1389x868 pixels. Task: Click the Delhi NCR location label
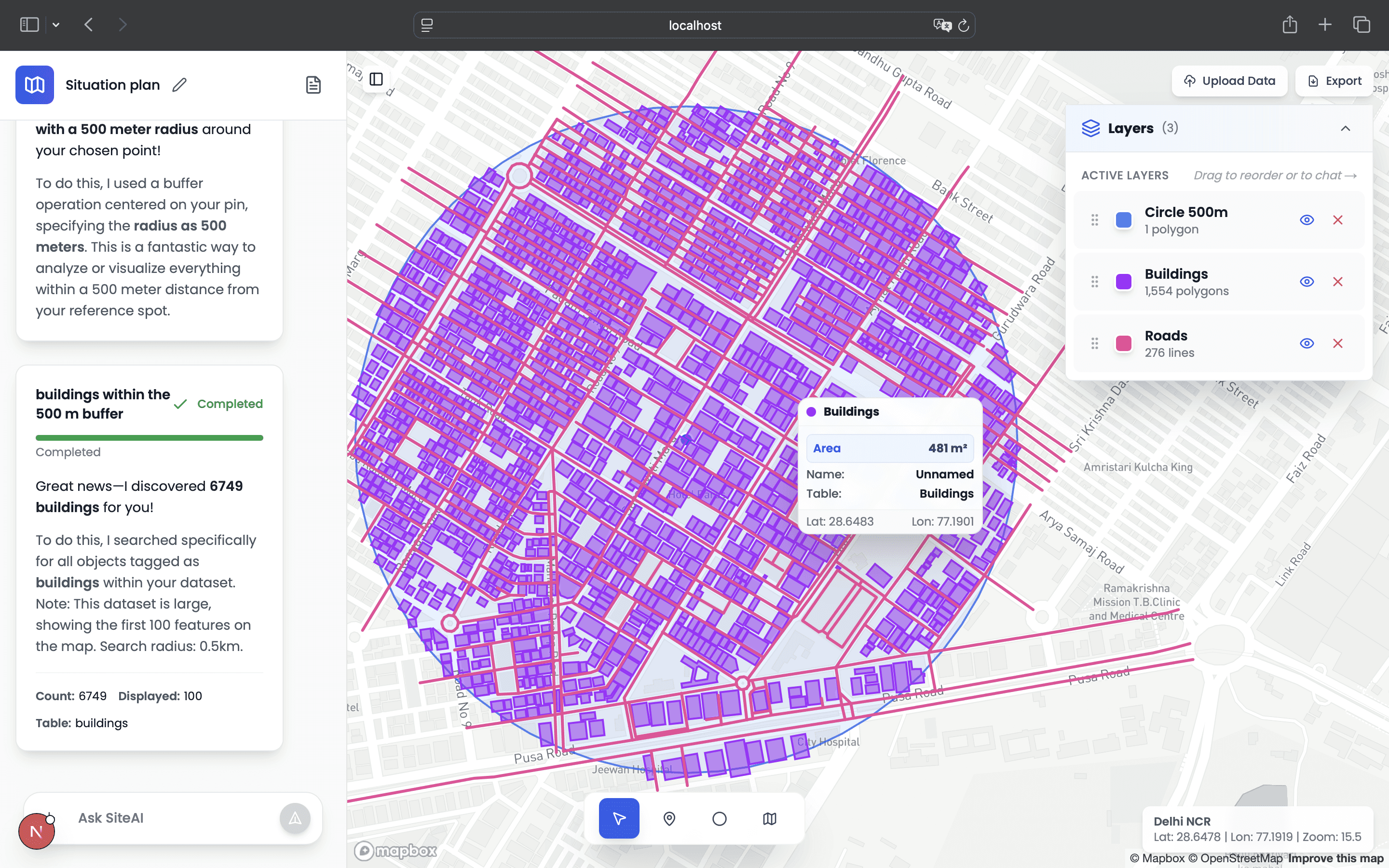[1182, 822]
